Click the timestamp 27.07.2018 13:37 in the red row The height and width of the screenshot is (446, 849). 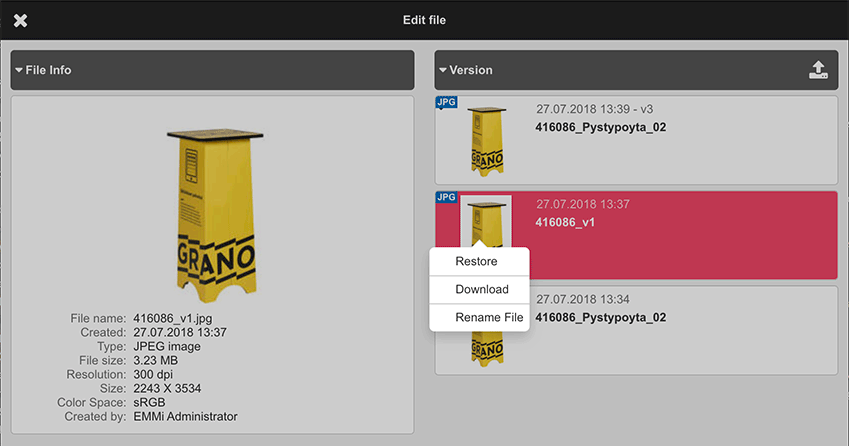(583, 205)
